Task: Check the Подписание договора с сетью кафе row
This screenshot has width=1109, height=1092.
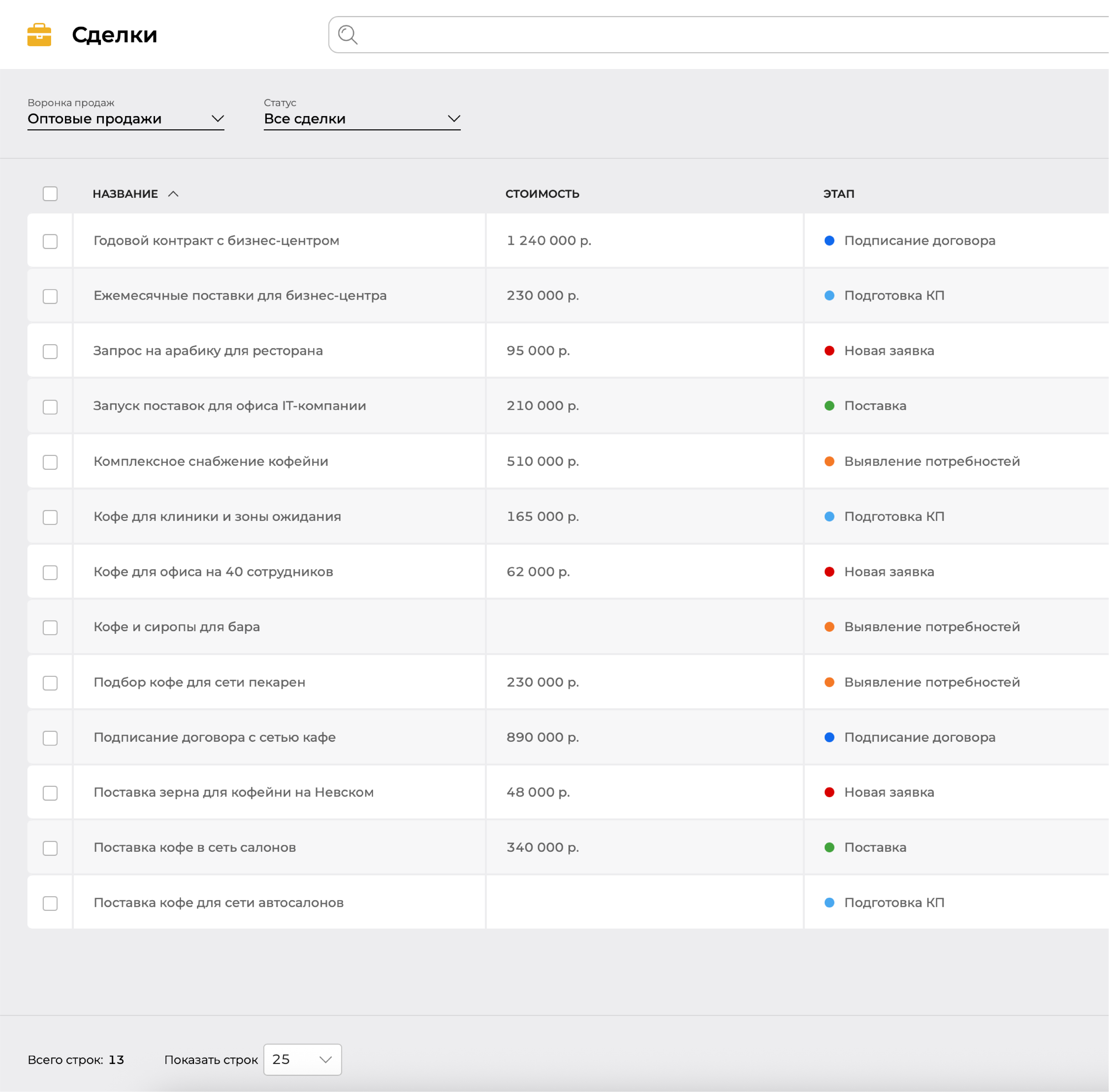Action: [51, 737]
